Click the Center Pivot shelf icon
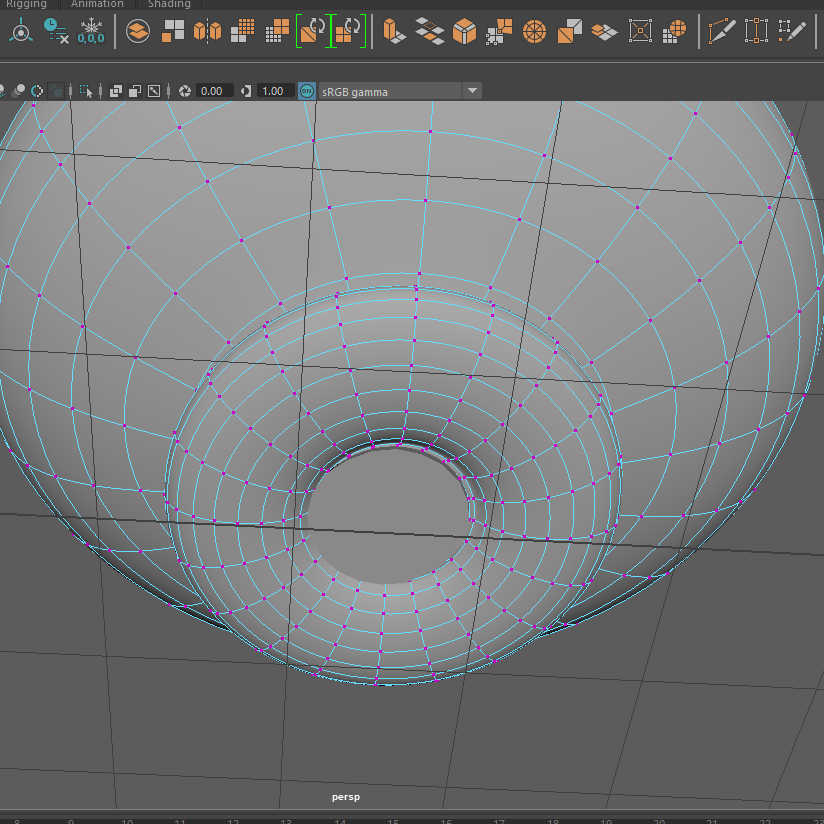Image resolution: width=824 pixels, height=824 pixels. [x=20, y=31]
